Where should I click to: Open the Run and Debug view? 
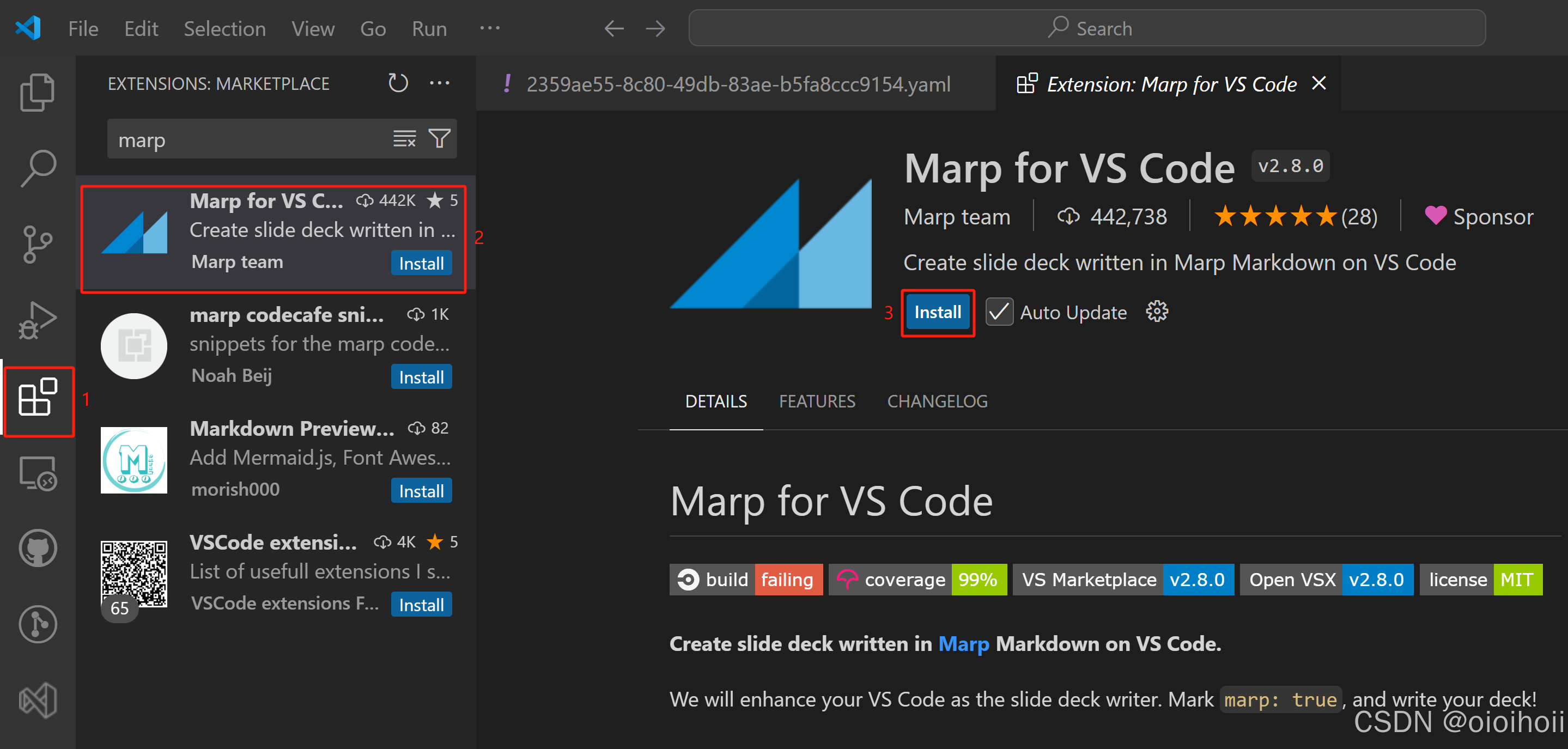[37, 320]
